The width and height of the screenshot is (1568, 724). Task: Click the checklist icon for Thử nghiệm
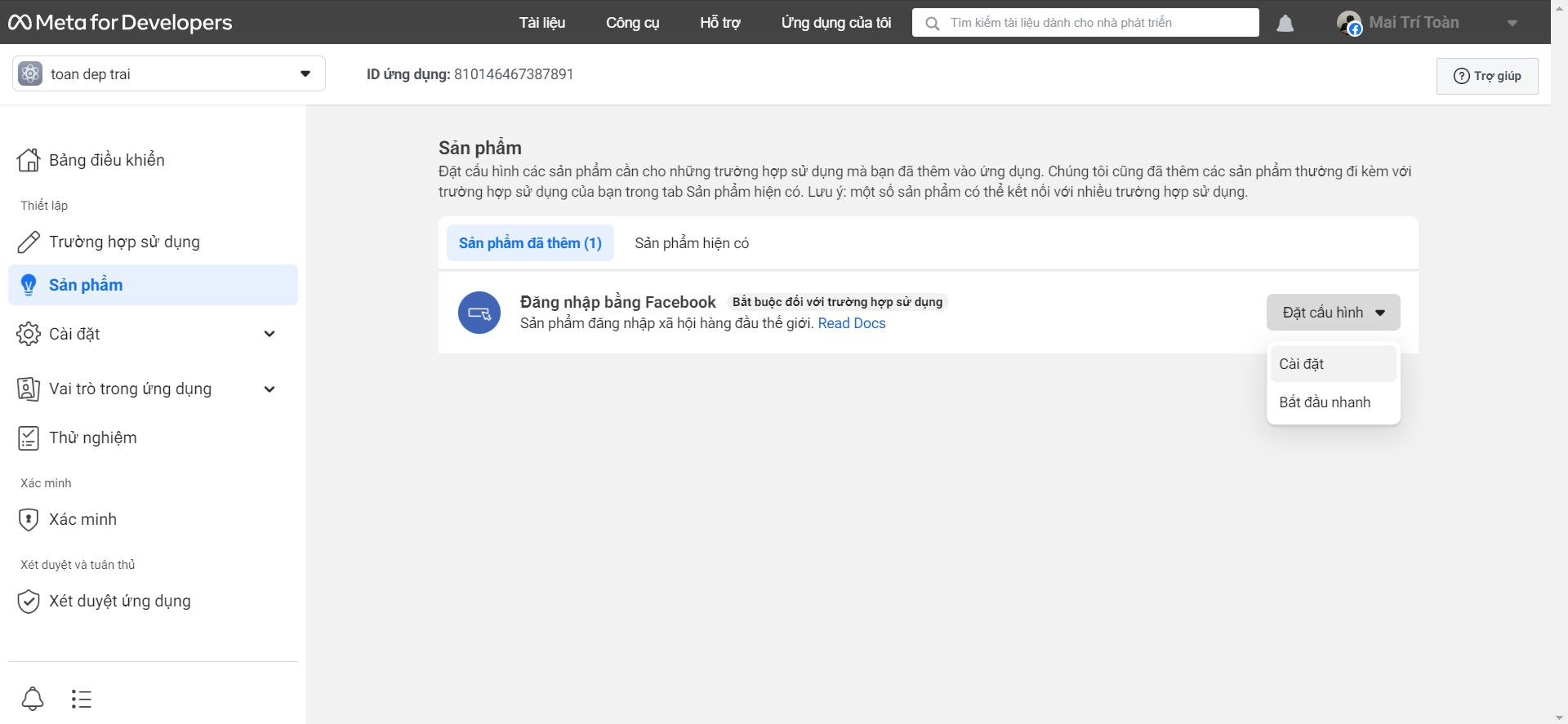coord(29,438)
